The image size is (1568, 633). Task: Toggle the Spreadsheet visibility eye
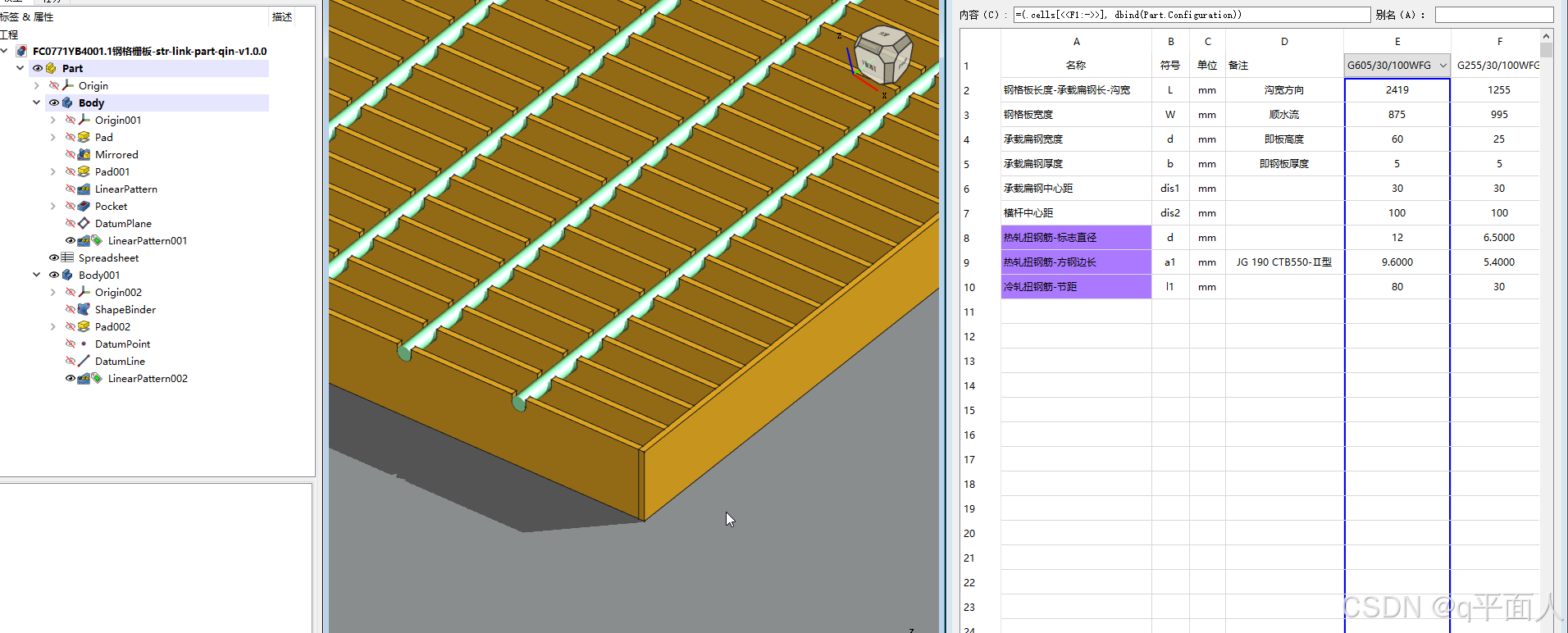[x=54, y=257]
